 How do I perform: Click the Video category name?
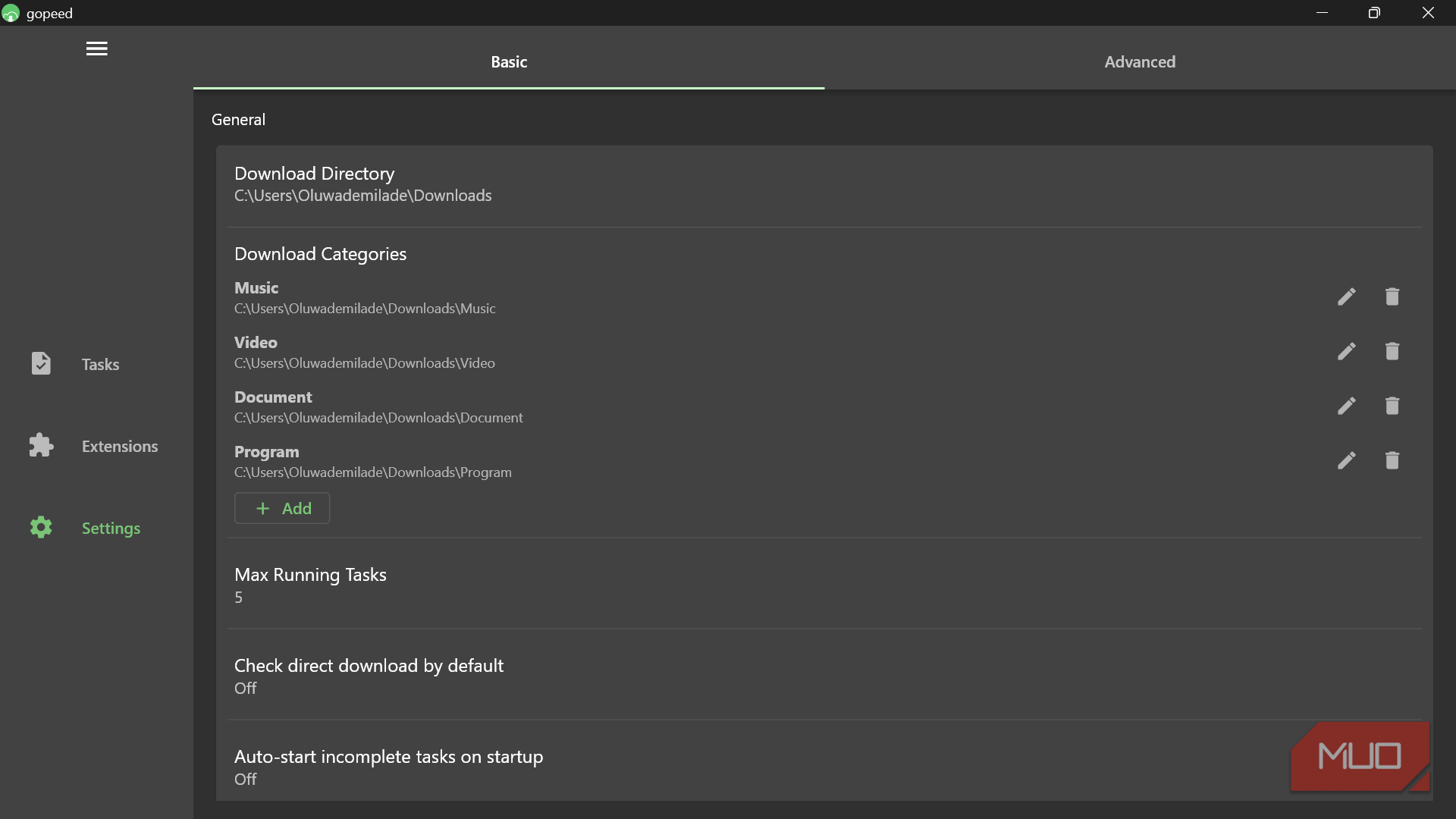(x=256, y=343)
